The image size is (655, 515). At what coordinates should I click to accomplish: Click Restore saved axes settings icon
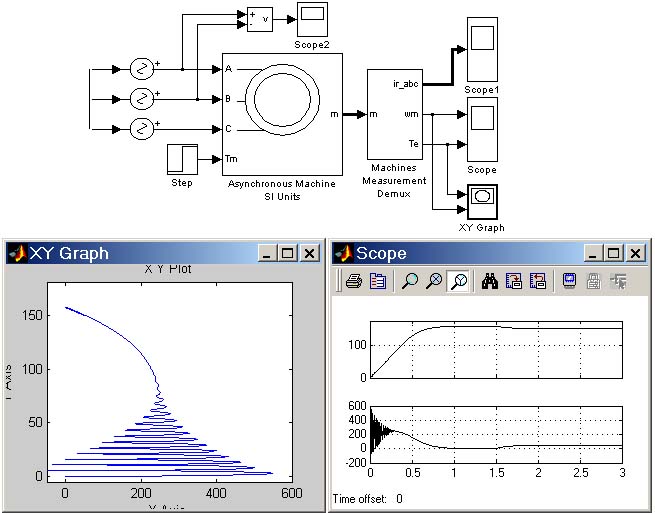point(538,281)
